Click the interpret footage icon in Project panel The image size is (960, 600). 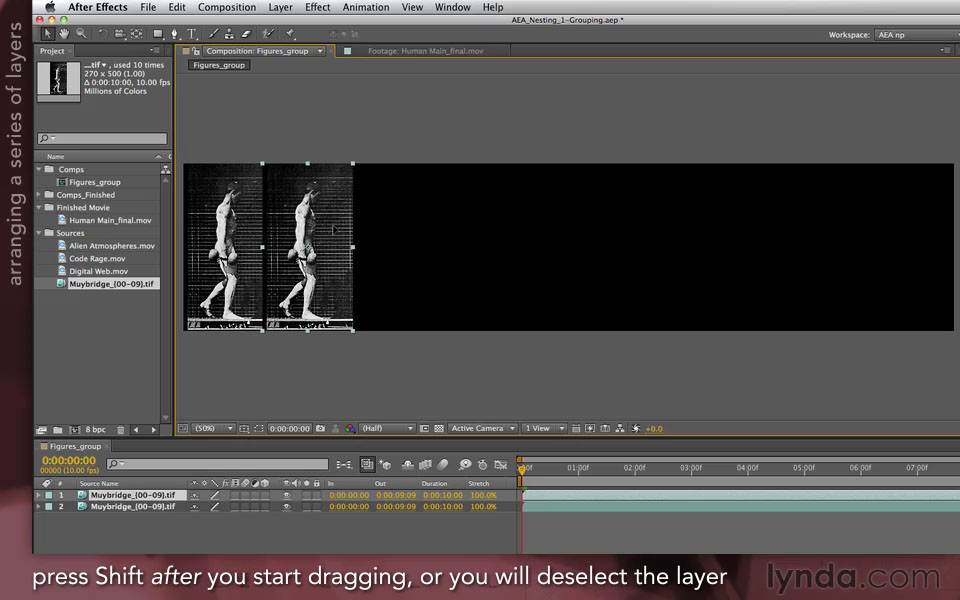(x=42, y=430)
